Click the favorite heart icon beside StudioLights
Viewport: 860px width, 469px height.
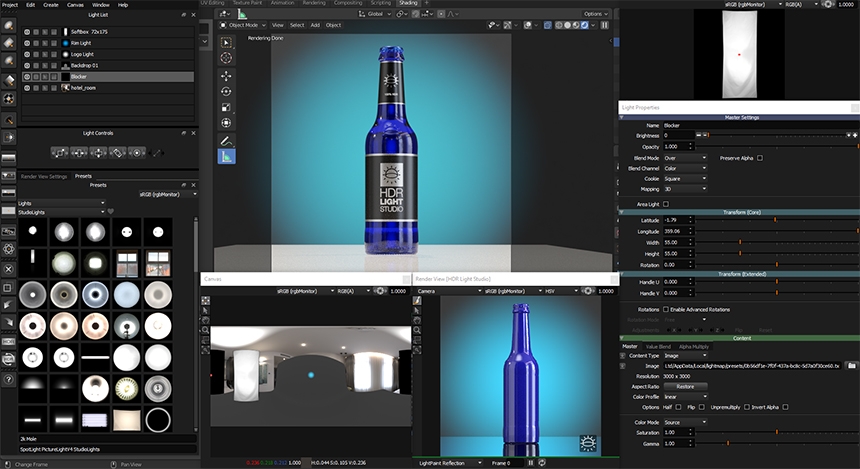click(x=110, y=212)
